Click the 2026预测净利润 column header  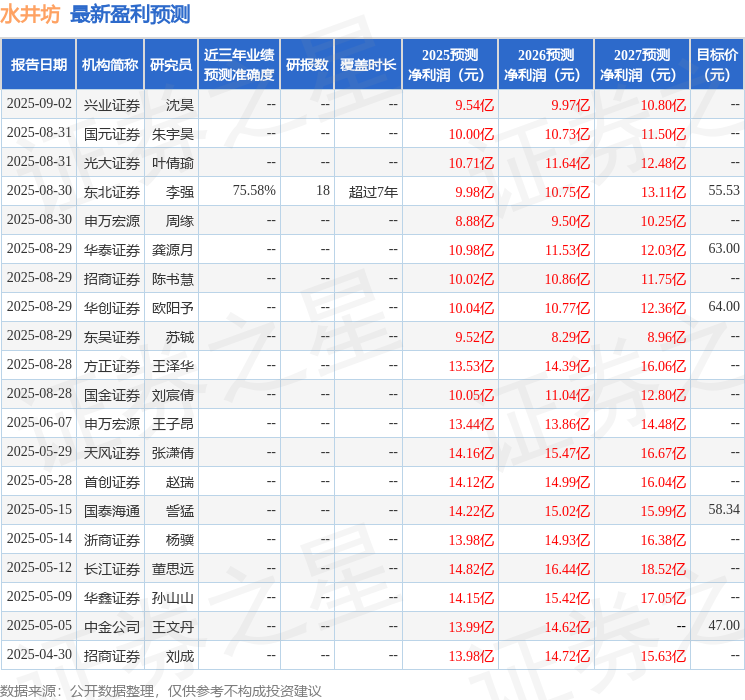pyautogui.click(x=546, y=65)
